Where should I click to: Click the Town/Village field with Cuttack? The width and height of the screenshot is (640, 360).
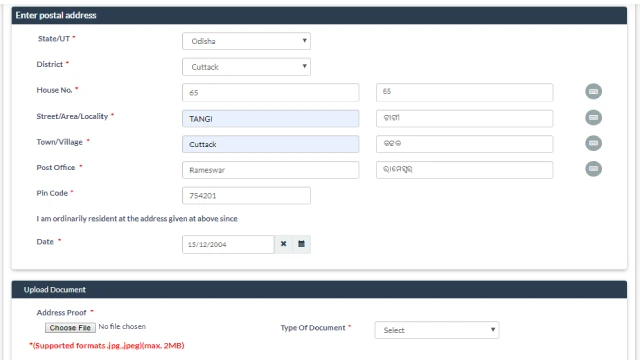pyautogui.click(x=271, y=144)
